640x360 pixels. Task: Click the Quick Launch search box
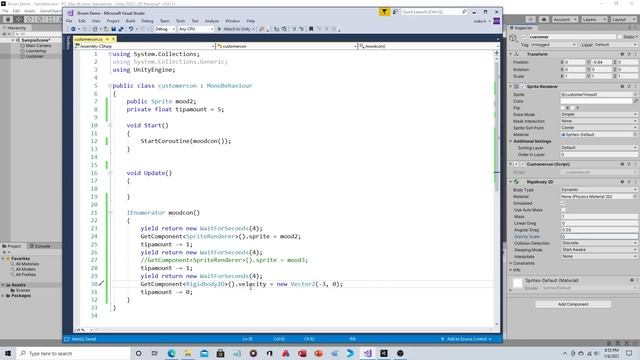pos(434,12)
